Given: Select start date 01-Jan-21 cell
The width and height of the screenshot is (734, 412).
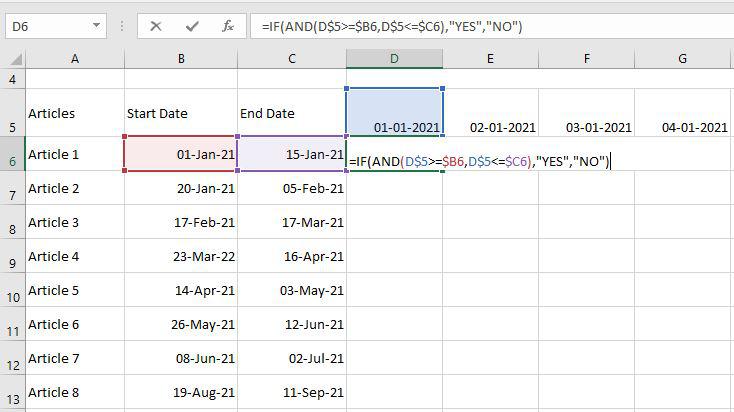Looking at the screenshot, I should 181,154.
